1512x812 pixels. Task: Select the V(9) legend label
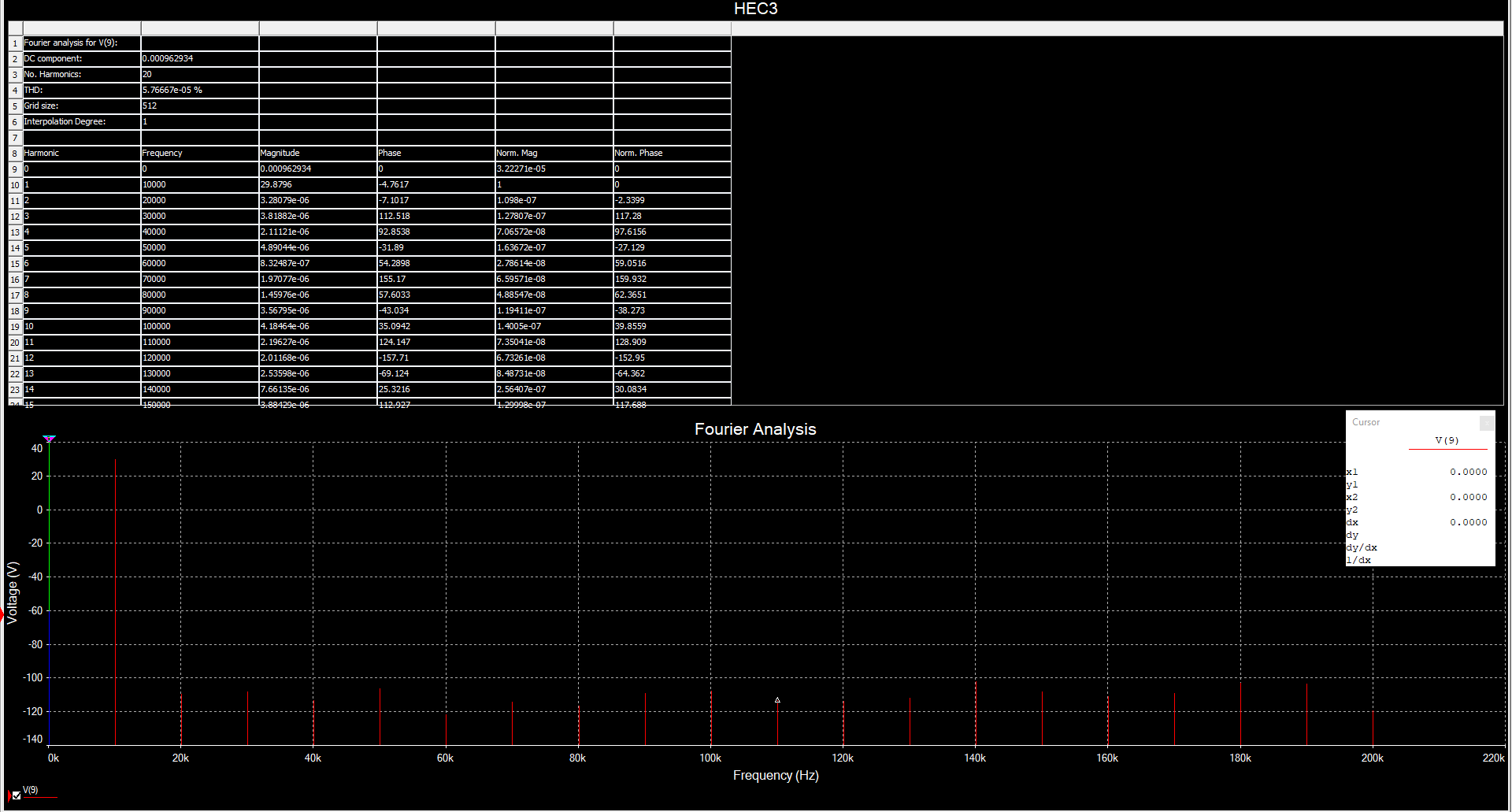click(x=31, y=790)
